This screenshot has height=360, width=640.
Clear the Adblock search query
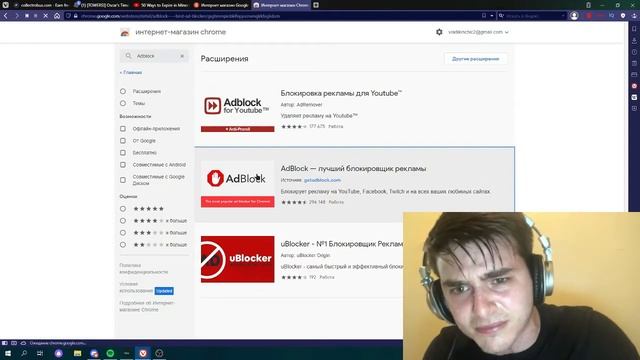tap(182, 56)
